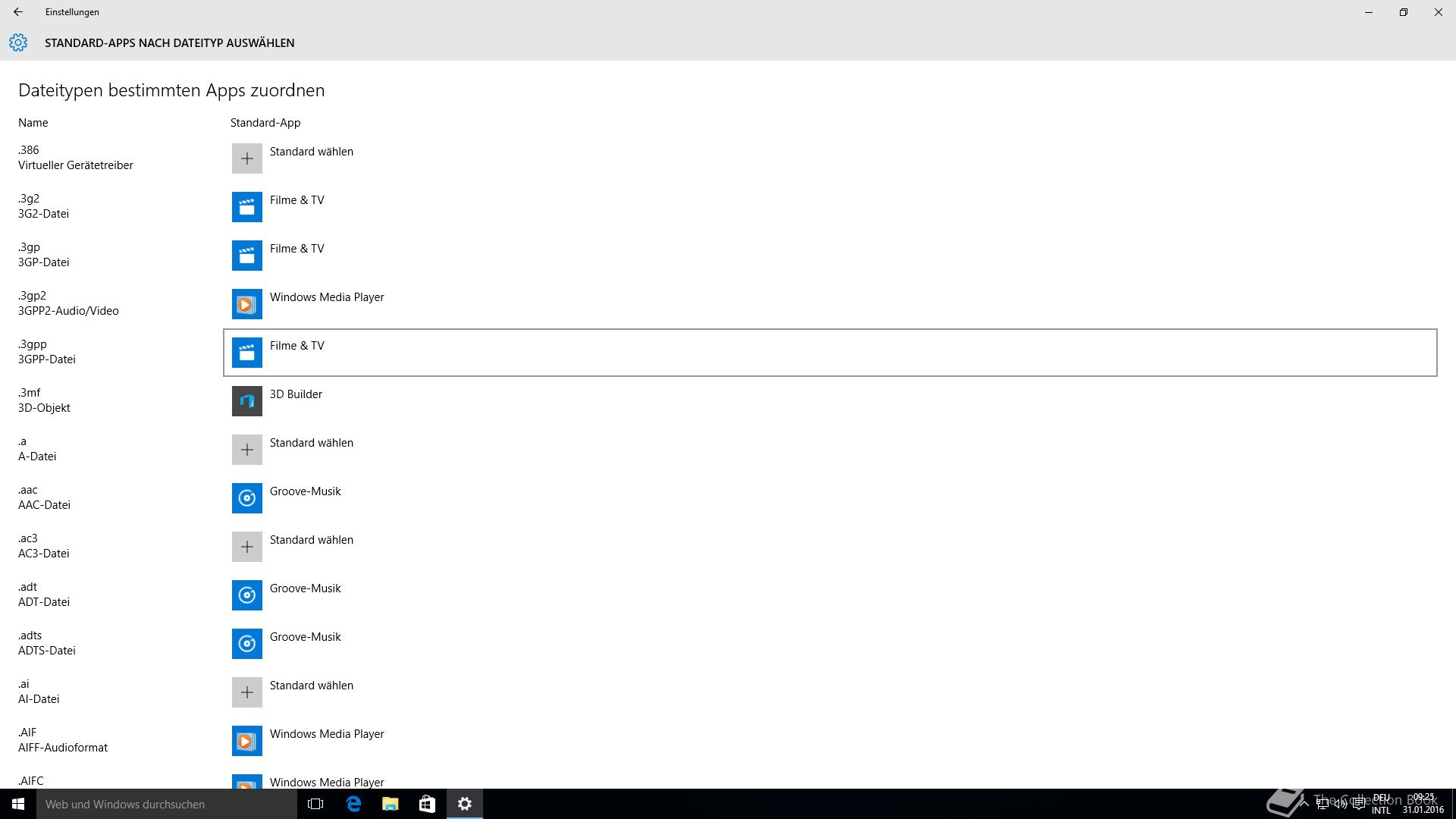
Task: Change 'Windows Media Player' label for .AIFC
Action: pyautogui.click(x=327, y=782)
